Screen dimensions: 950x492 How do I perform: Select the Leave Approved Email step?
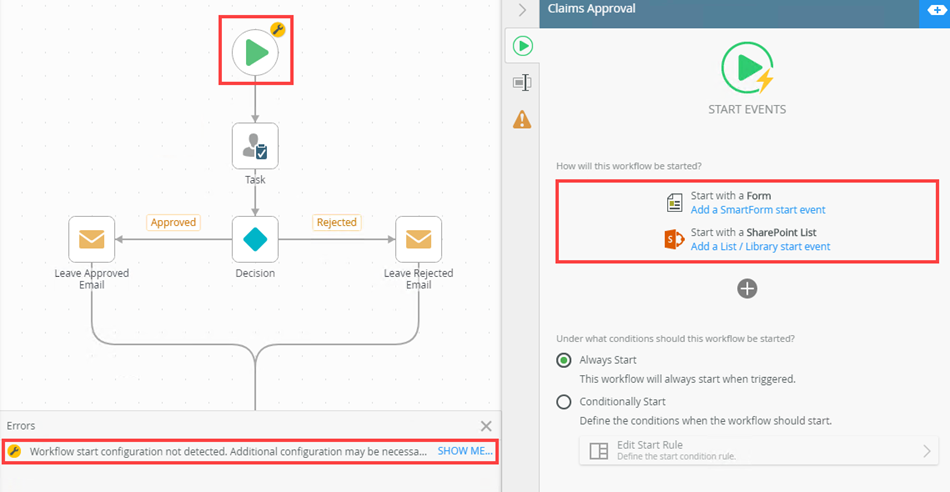pyautogui.click(x=91, y=239)
